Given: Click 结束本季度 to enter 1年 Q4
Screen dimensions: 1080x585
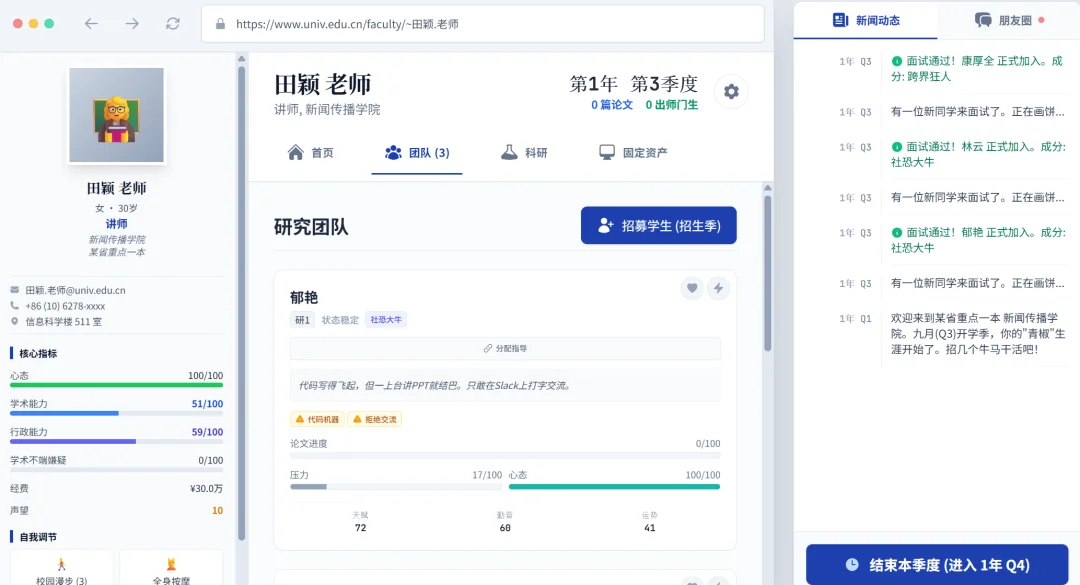Looking at the screenshot, I should (936, 564).
